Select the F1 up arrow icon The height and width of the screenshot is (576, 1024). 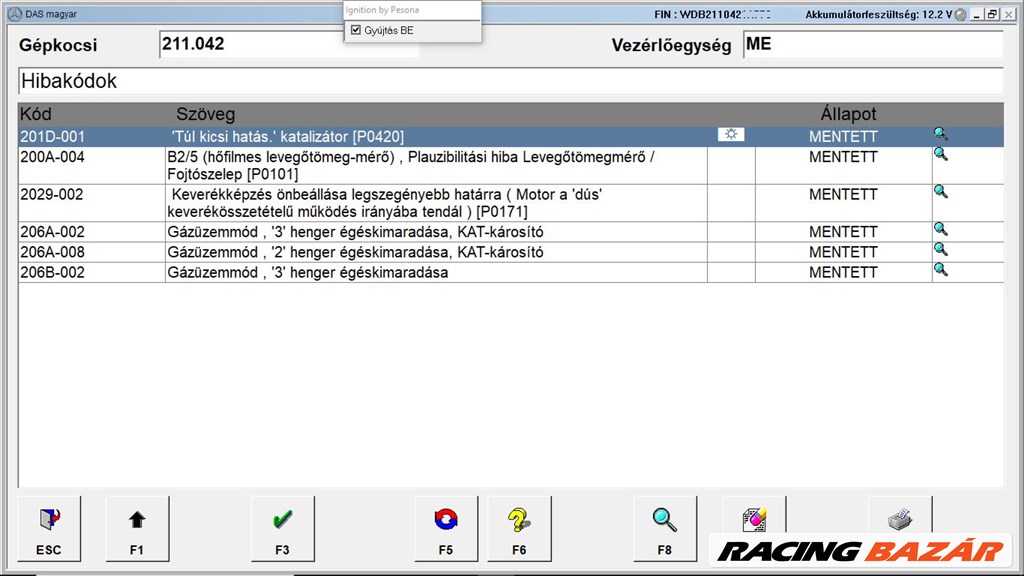(x=137, y=519)
